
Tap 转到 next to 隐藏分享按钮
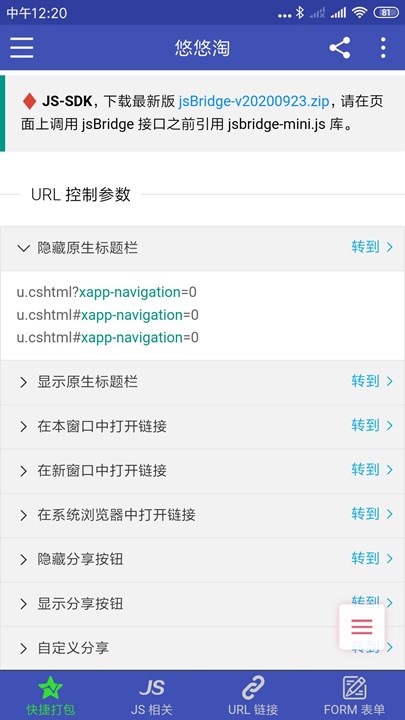(372, 559)
